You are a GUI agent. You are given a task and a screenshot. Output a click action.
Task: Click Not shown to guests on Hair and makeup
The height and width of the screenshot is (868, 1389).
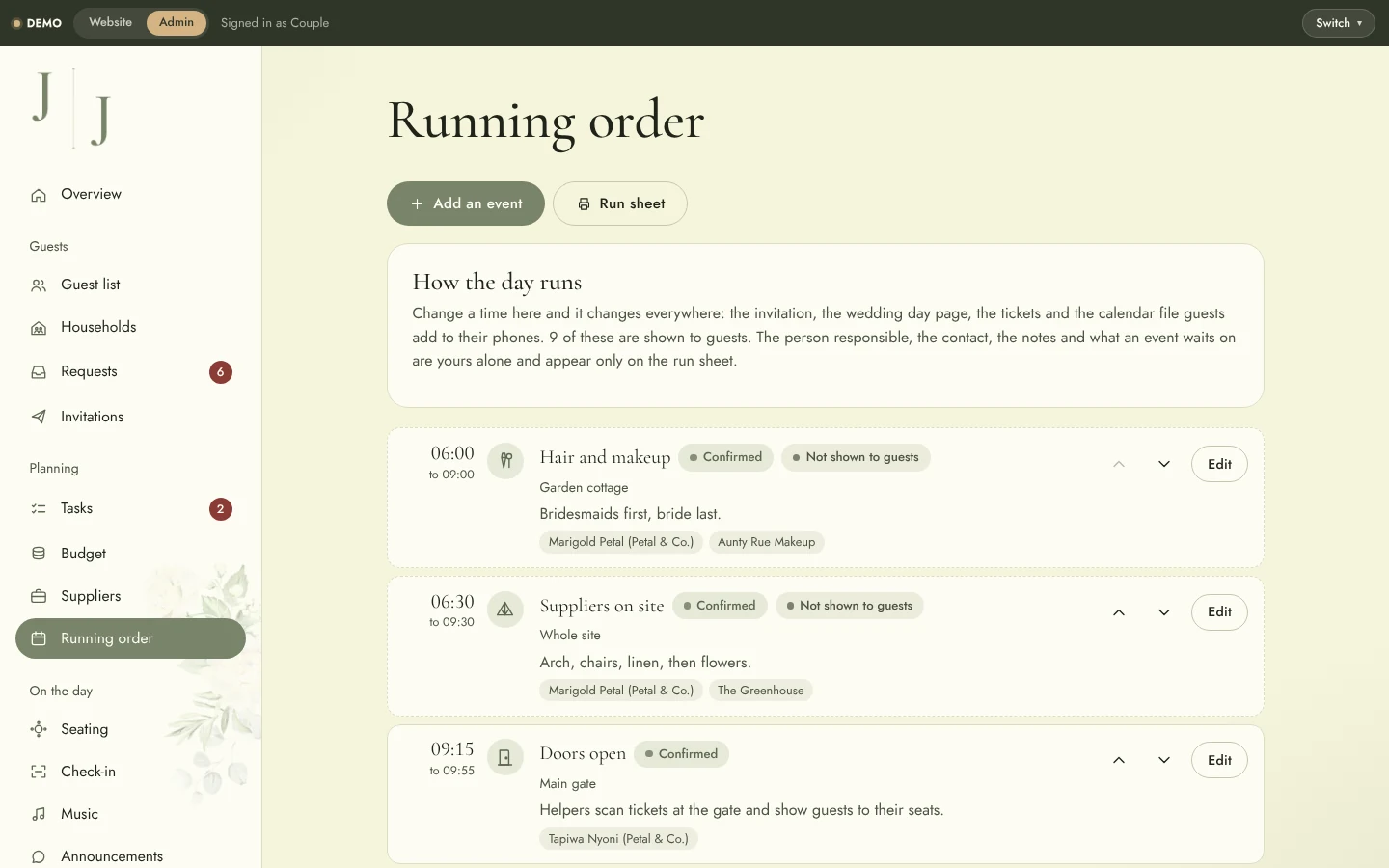pyautogui.click(x=856, y=457)
